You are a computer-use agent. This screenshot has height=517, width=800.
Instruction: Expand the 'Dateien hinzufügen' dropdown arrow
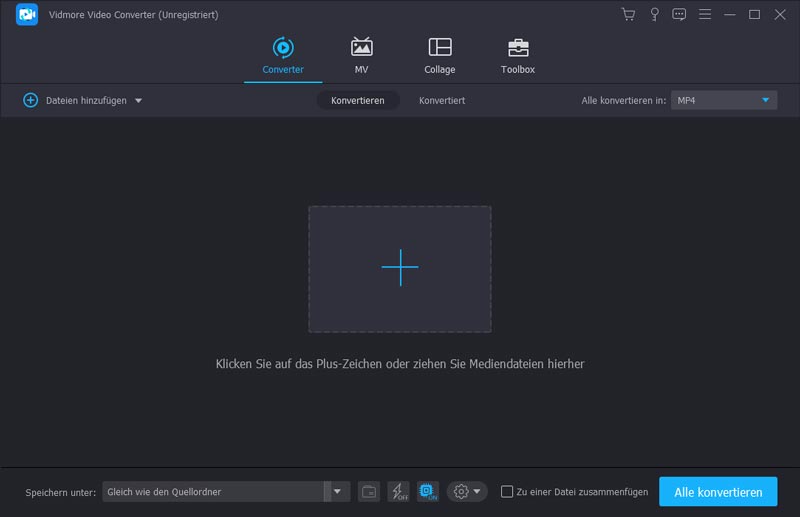pos(138,101)
